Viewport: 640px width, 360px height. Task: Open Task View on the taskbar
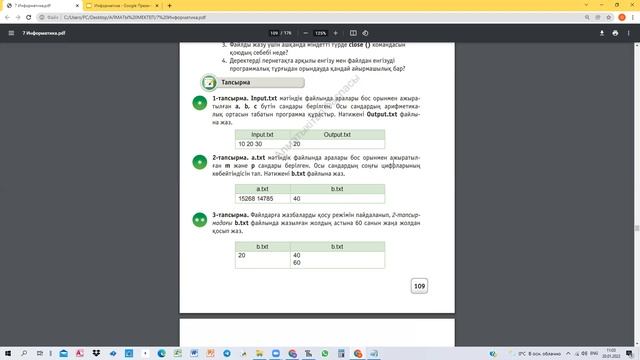click(x=40, y=353)
